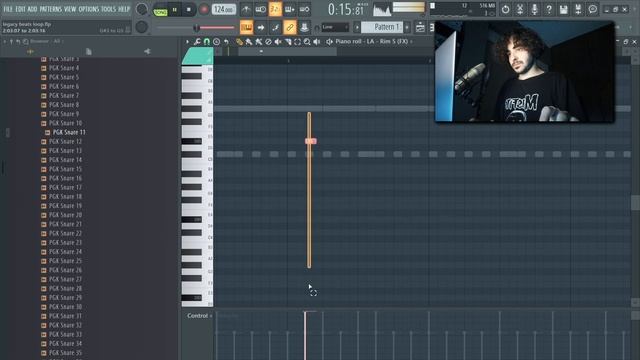This screenshot has width=640, height=360.
Task: Click the question mark help icon
Action: click(x=549, y=9)
